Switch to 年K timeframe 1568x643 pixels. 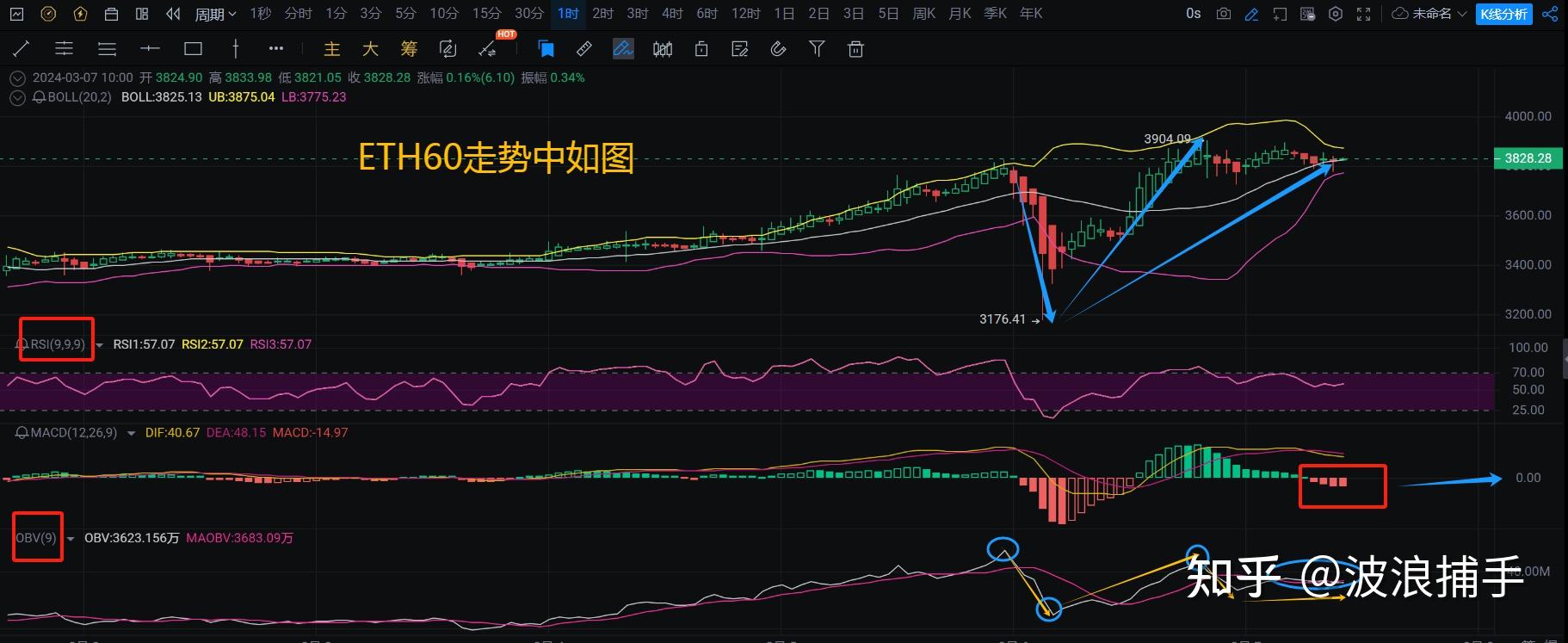pyautogui.click(x=1031, y=14)
